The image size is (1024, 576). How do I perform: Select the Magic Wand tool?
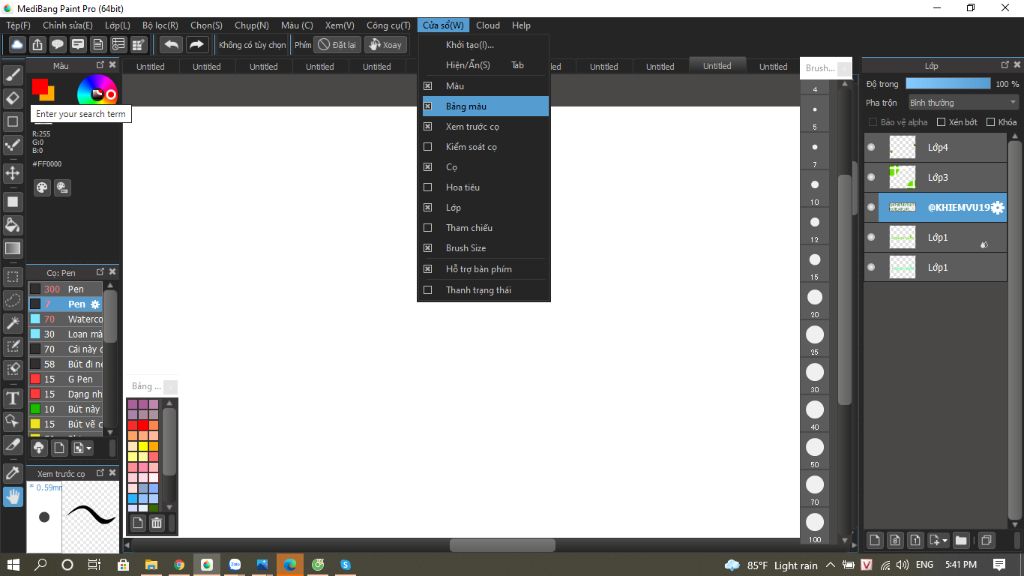click(12, 323)
